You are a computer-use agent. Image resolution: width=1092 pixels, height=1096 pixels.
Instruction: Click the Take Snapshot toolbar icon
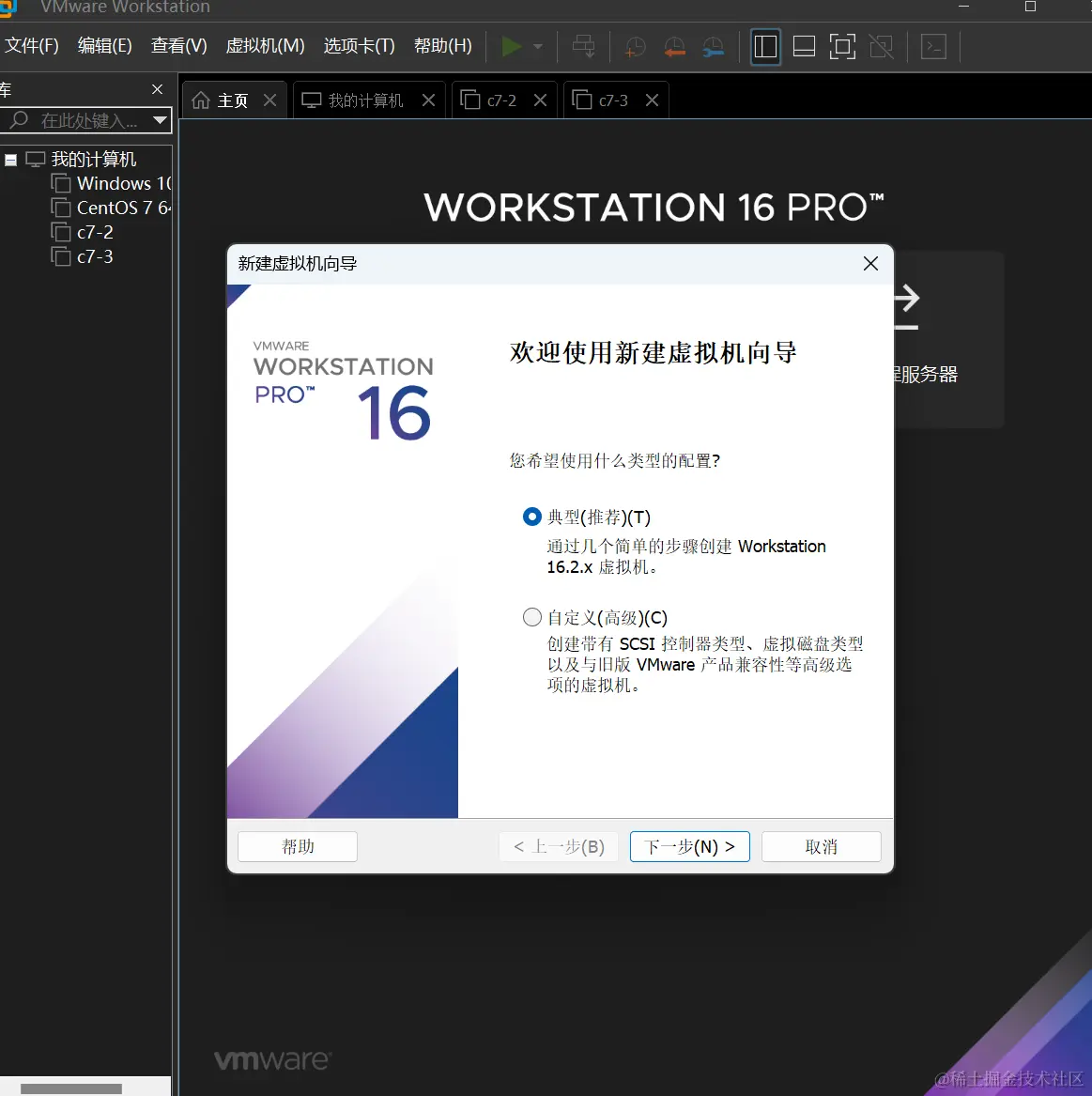[x=635, y=47]
